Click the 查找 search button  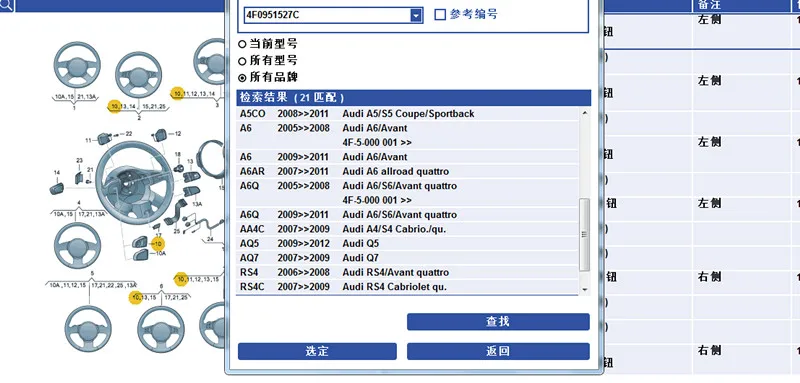point(498,322)
